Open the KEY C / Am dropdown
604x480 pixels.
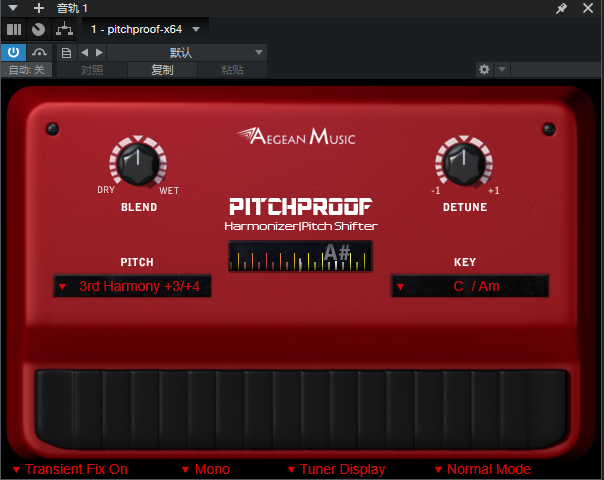point(469,287)
